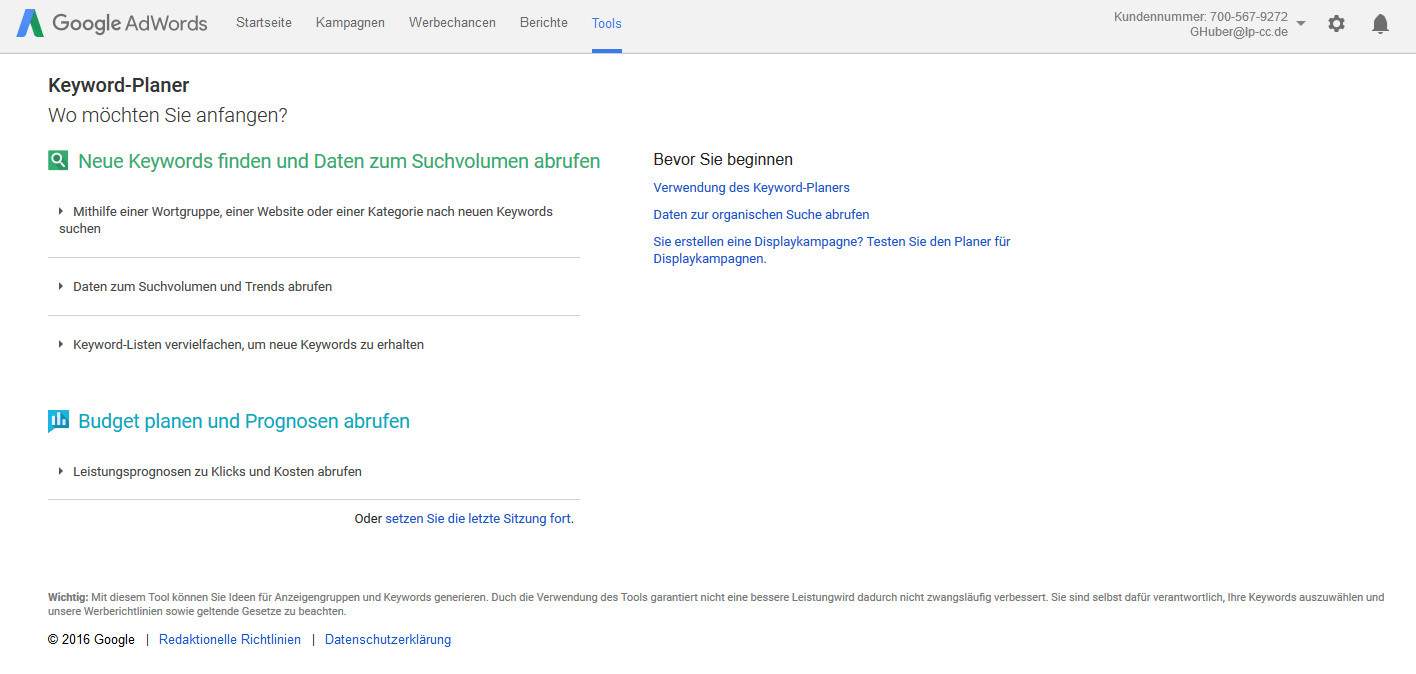Open link Verwendung des Keyword-Planers
1416x674 pixels.
tap(752, 188)
